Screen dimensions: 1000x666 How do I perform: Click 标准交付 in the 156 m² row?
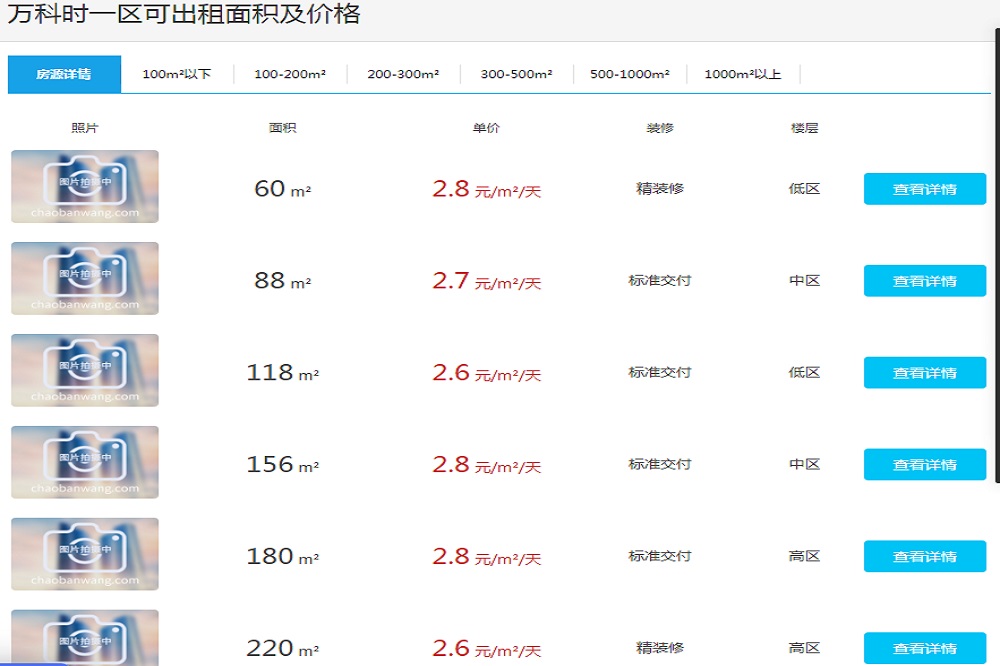[660, 464]
